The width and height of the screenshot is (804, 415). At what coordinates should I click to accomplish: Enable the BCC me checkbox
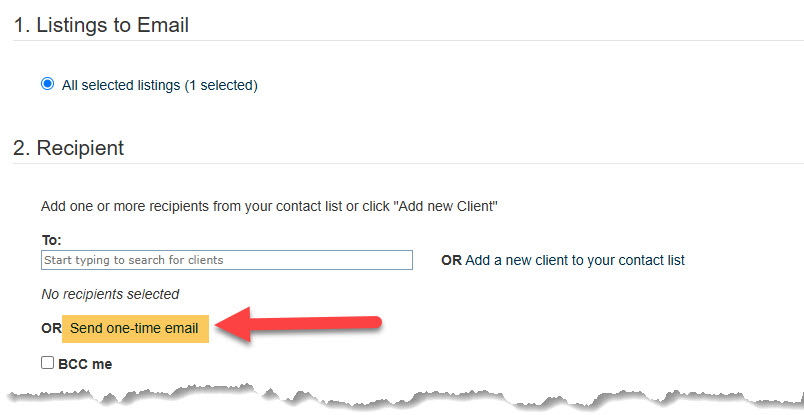pyautogui.click(x=48, y=363)
